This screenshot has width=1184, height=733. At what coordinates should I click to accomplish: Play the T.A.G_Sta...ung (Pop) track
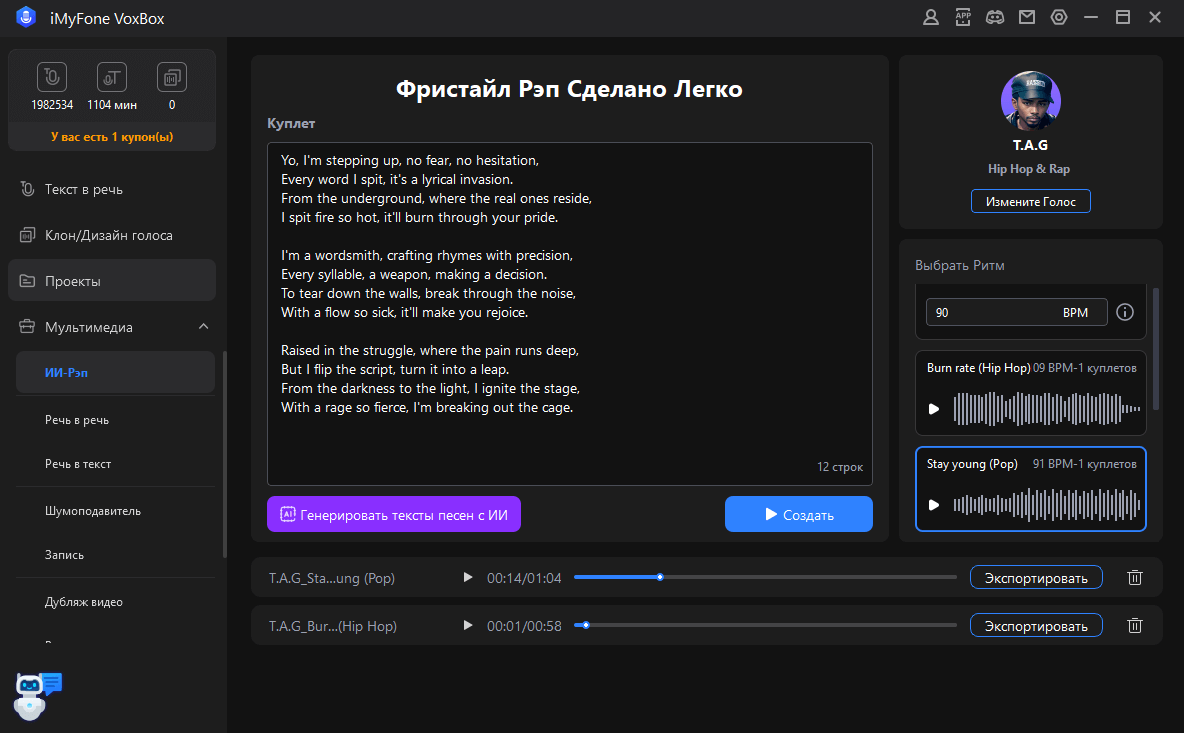(x=467, y=577)
